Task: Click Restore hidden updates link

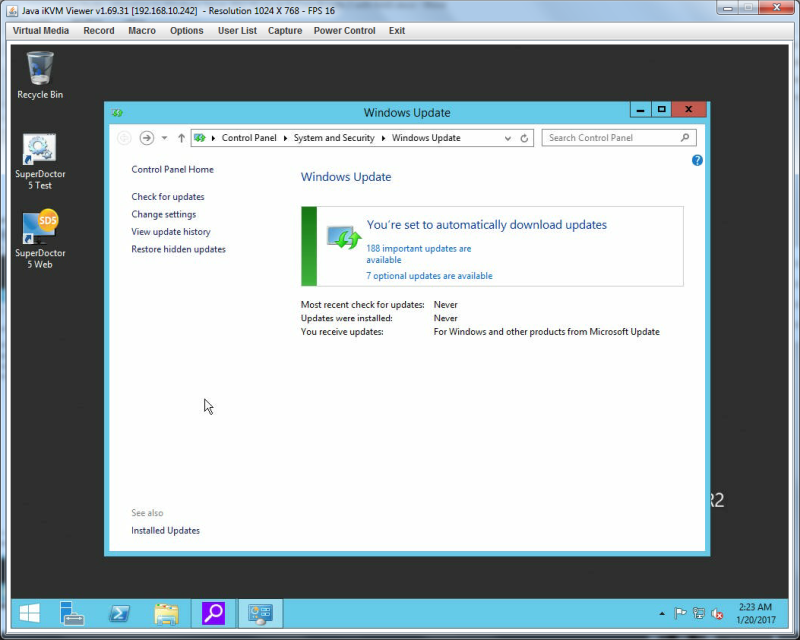Action: click(179, 249)
